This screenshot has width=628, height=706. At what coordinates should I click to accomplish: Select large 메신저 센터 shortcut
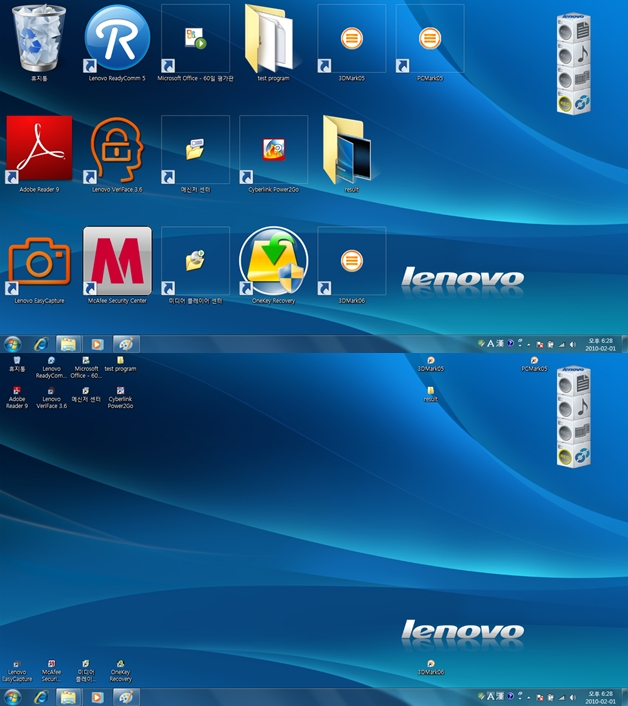195,149
